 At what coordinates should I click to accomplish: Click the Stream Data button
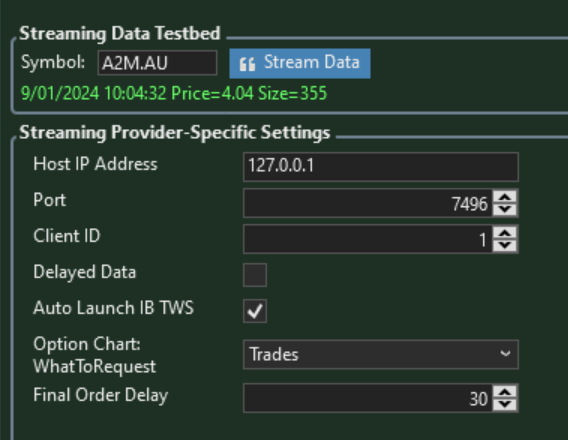click(x=300, y=63)
